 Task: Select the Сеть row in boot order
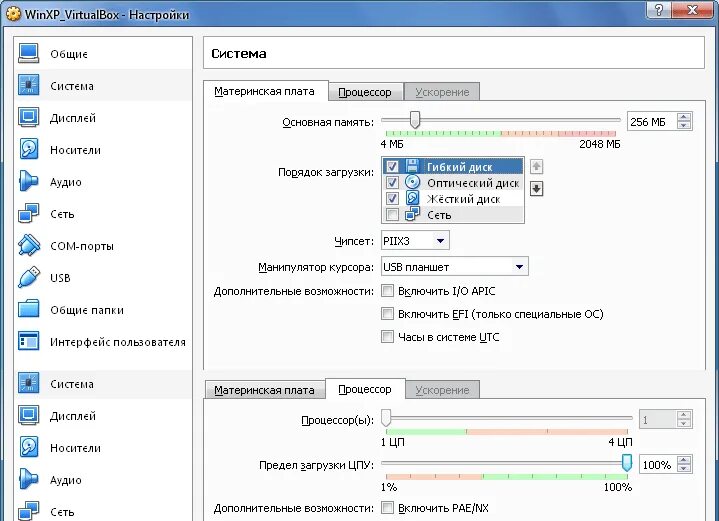(x=453, y=214)
